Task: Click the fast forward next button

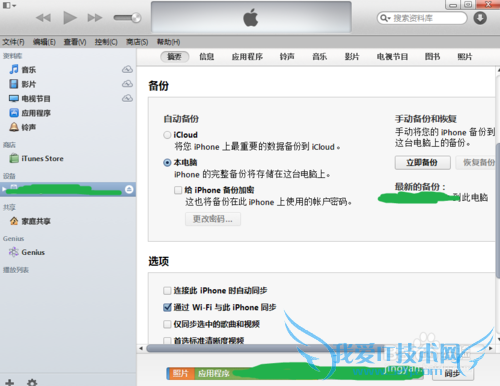Action: 95,18
